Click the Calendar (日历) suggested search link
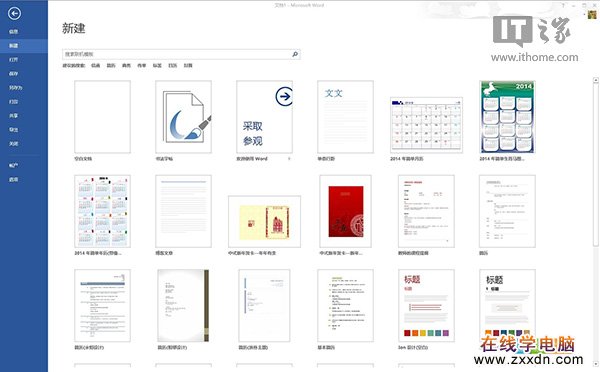 173,65
